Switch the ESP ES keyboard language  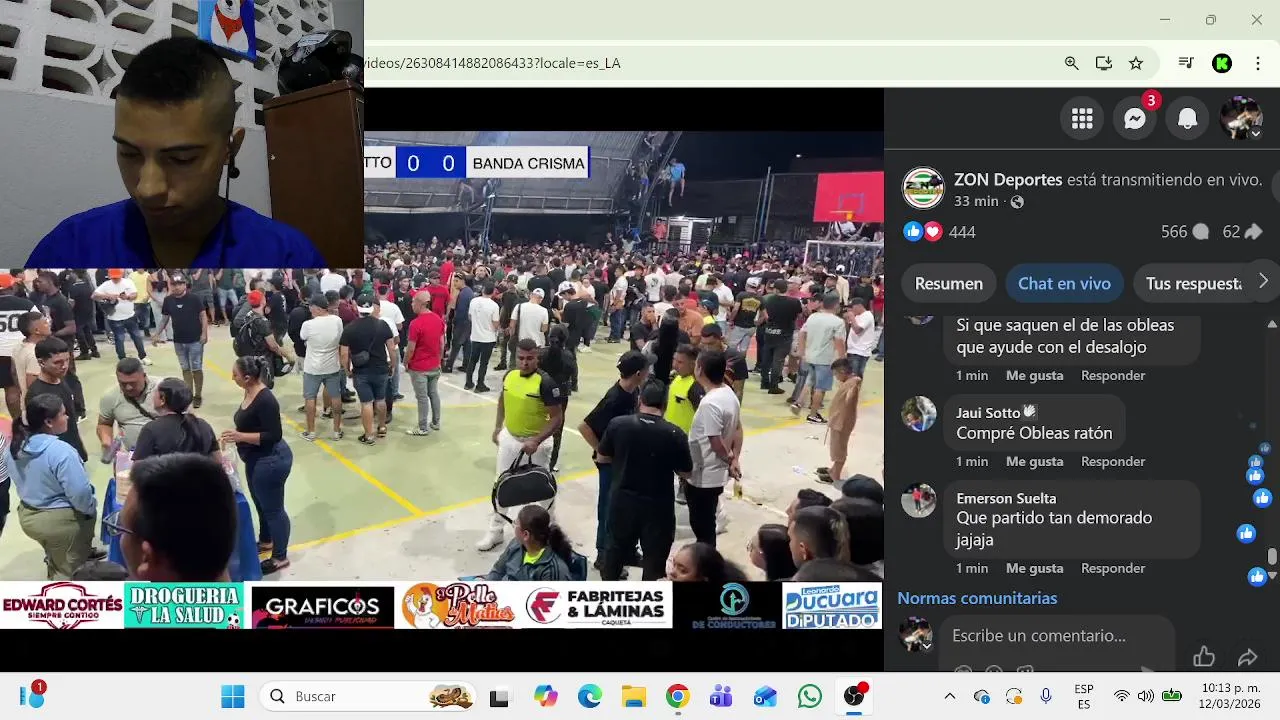pos(1084,697)
